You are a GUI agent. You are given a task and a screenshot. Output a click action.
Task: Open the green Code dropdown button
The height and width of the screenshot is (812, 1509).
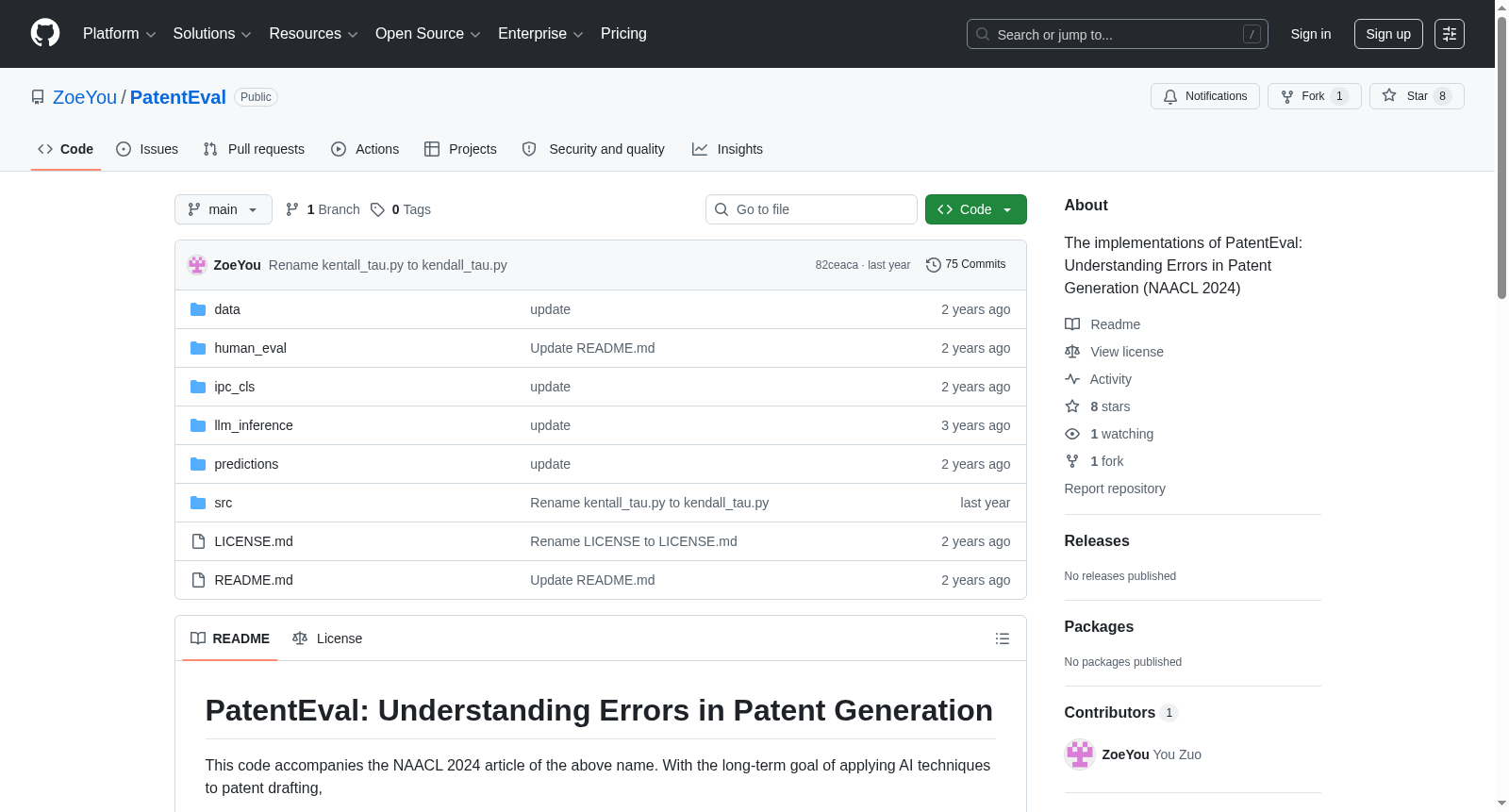point(975,209)
